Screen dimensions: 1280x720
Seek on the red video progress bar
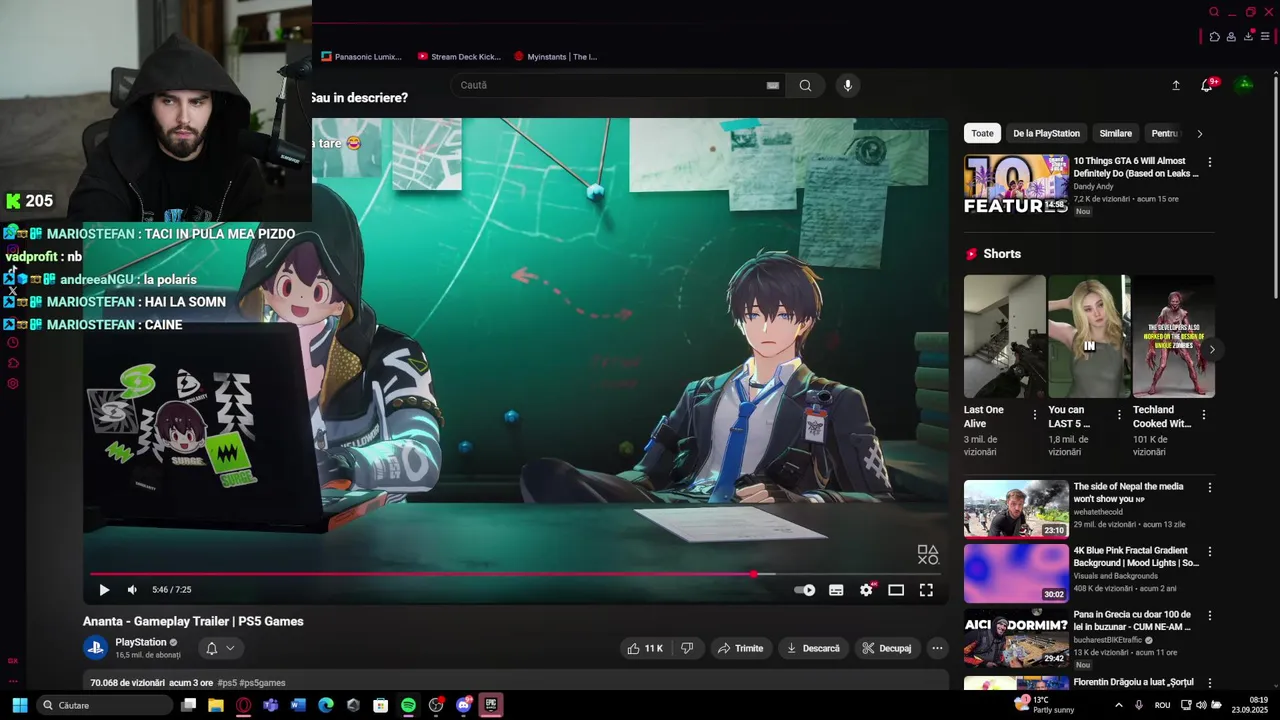pos(515,574)
